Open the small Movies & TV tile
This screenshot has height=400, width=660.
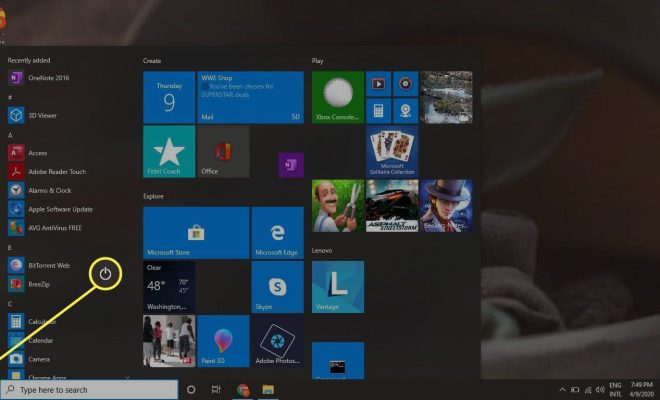click(x=378, y=84)
